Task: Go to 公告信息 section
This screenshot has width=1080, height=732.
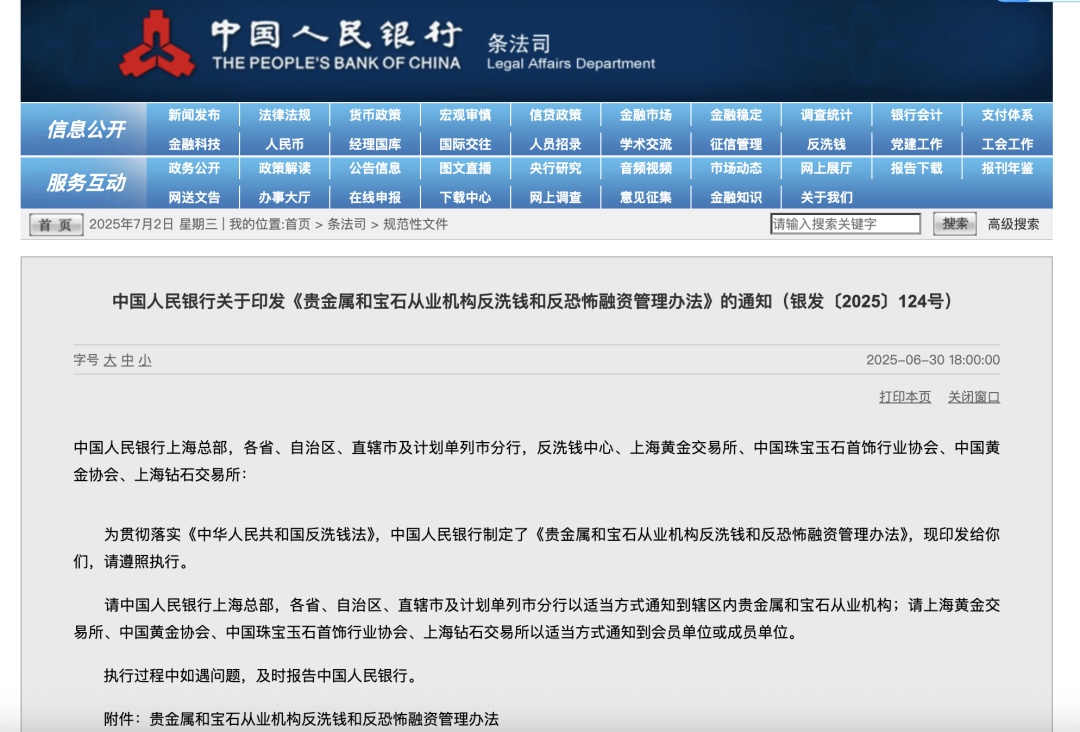Action: click(375, 168)
